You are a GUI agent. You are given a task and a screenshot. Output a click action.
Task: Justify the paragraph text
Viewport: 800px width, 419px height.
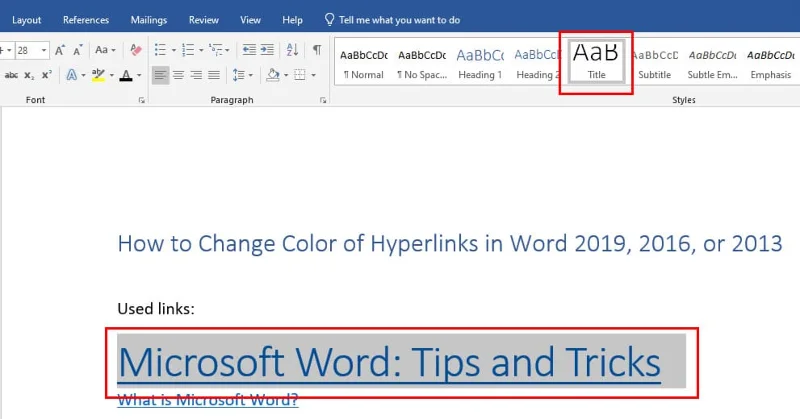click(x=214, y=76)
